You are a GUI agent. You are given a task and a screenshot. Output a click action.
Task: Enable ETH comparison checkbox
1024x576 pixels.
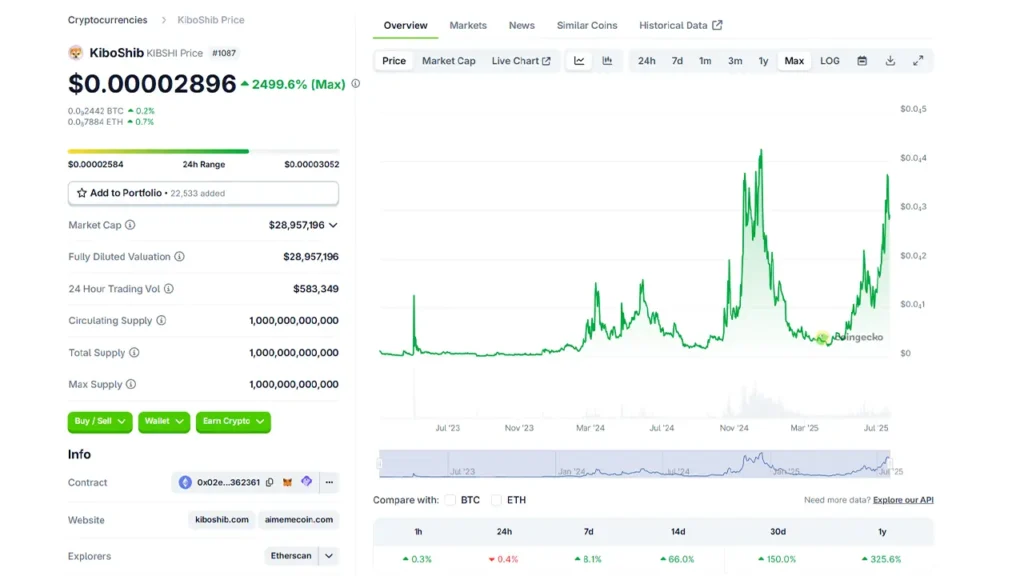496,500
